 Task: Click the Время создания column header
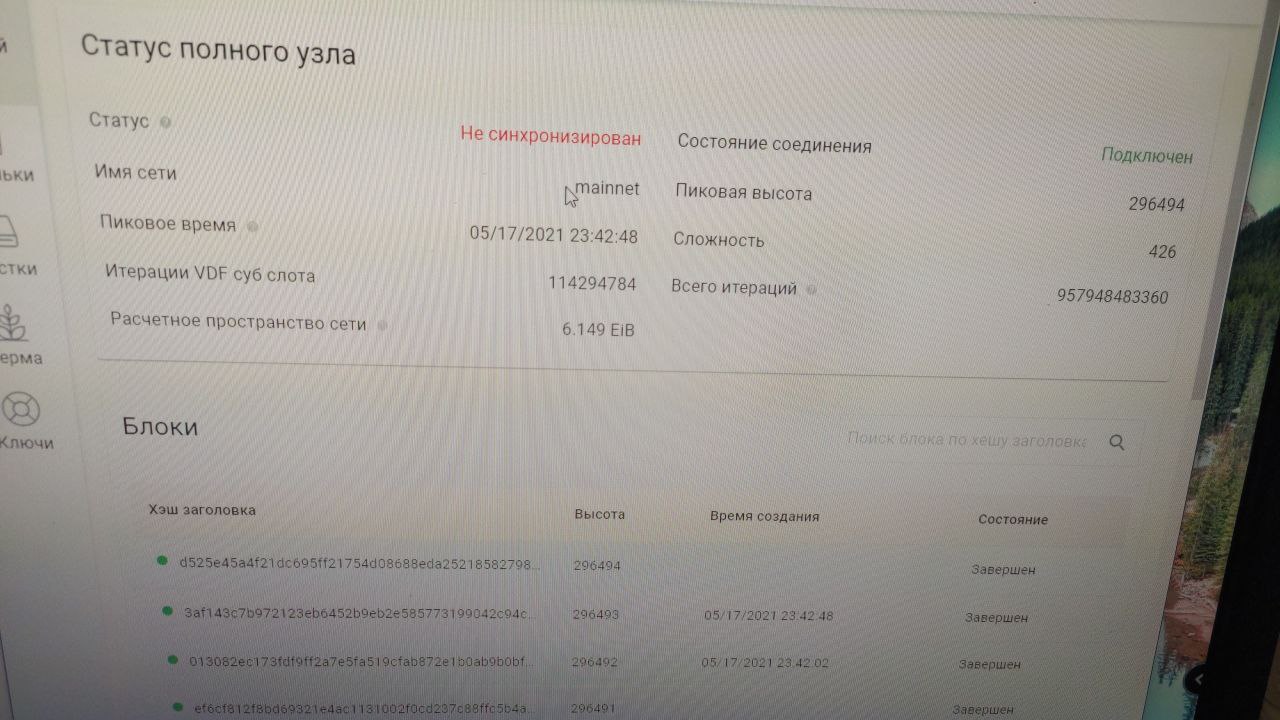(x=764, y=516)
